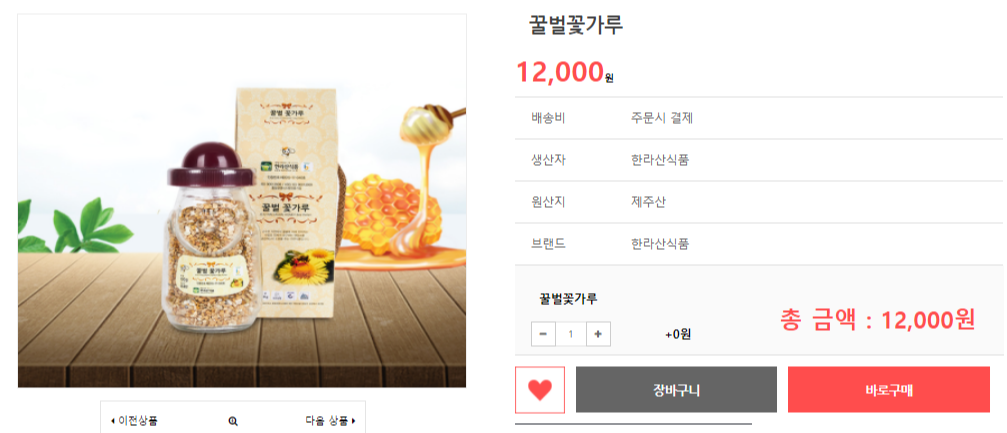Increase quantity with the plus button
This screenshot has width=1007, height=433.
click(598, 334)
